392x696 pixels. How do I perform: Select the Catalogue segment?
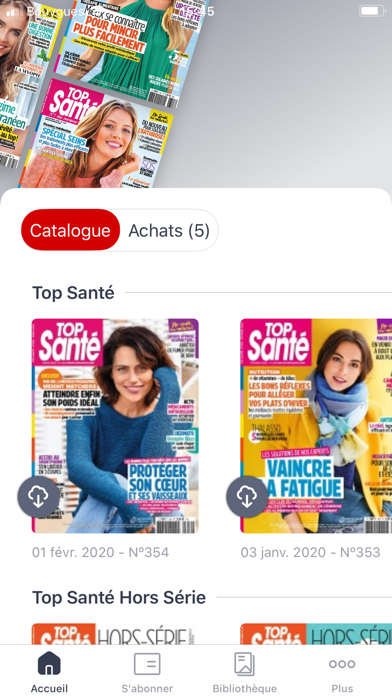pyautogui.click(x=71, y=230)
